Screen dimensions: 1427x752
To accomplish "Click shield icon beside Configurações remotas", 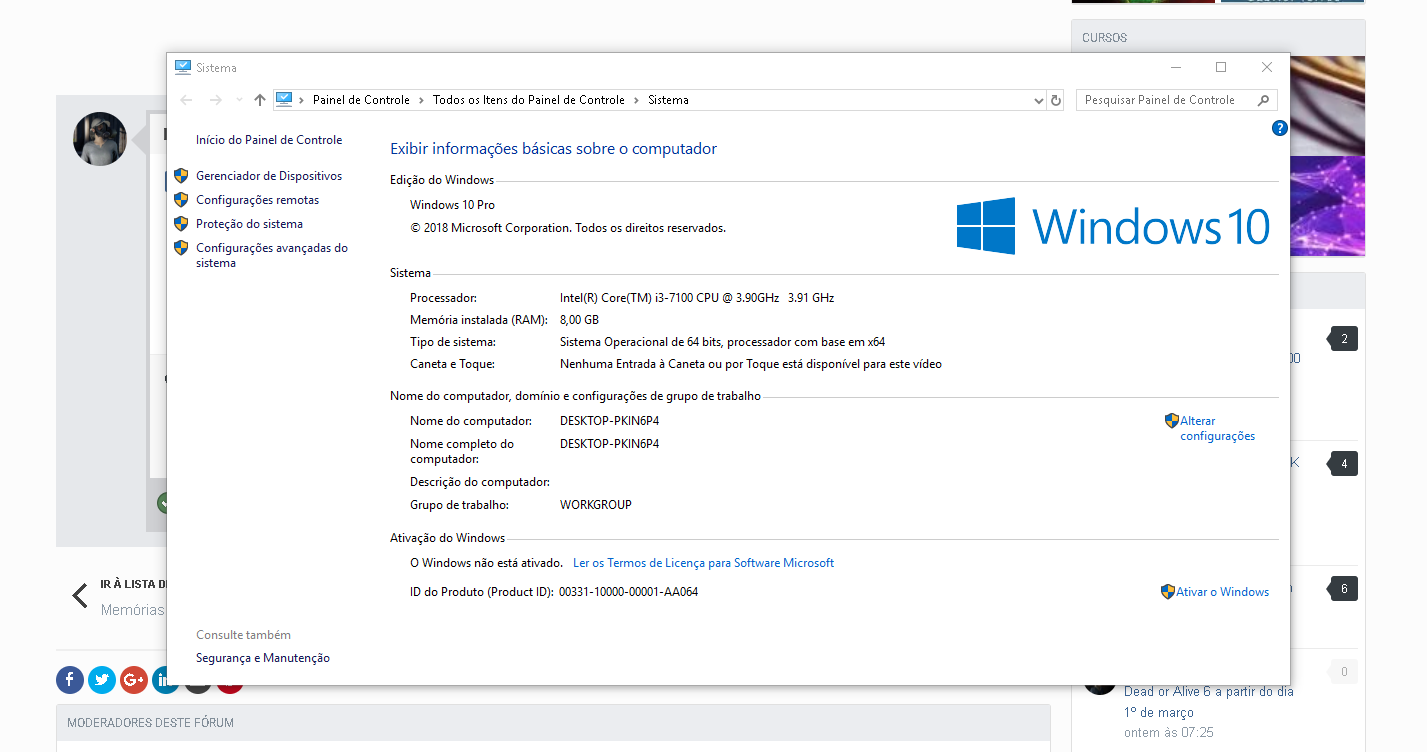I will tap(181, 200).
